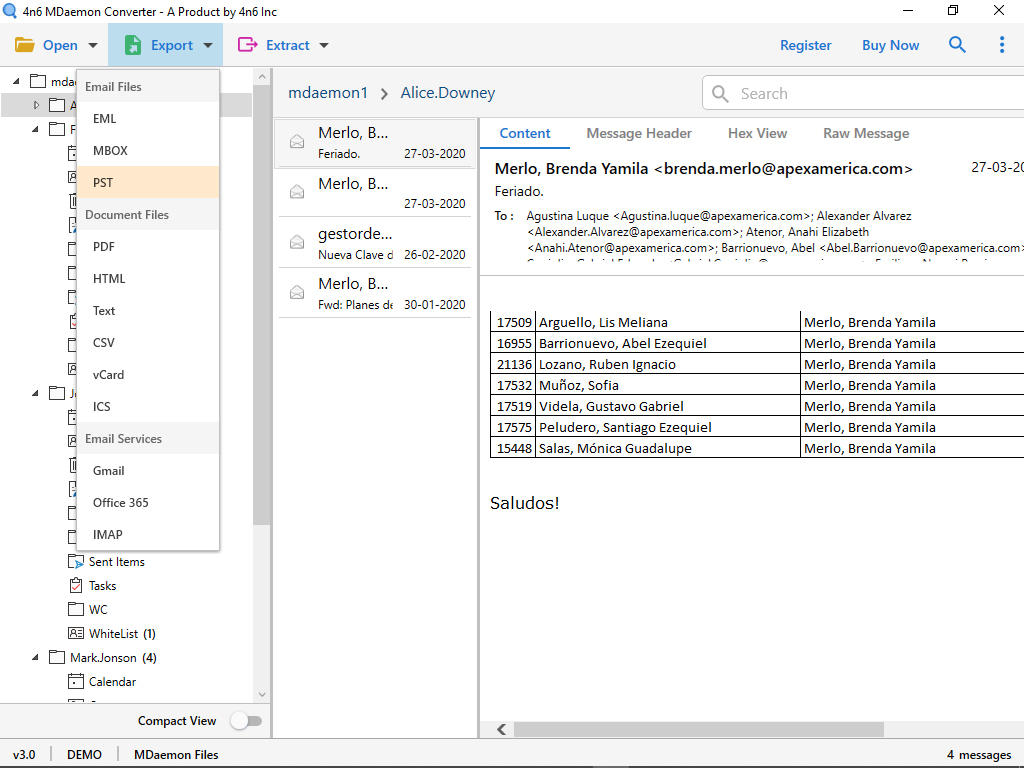Click the magnifier search icon in toolbar

pyautogui.click(x=957, y=44)
